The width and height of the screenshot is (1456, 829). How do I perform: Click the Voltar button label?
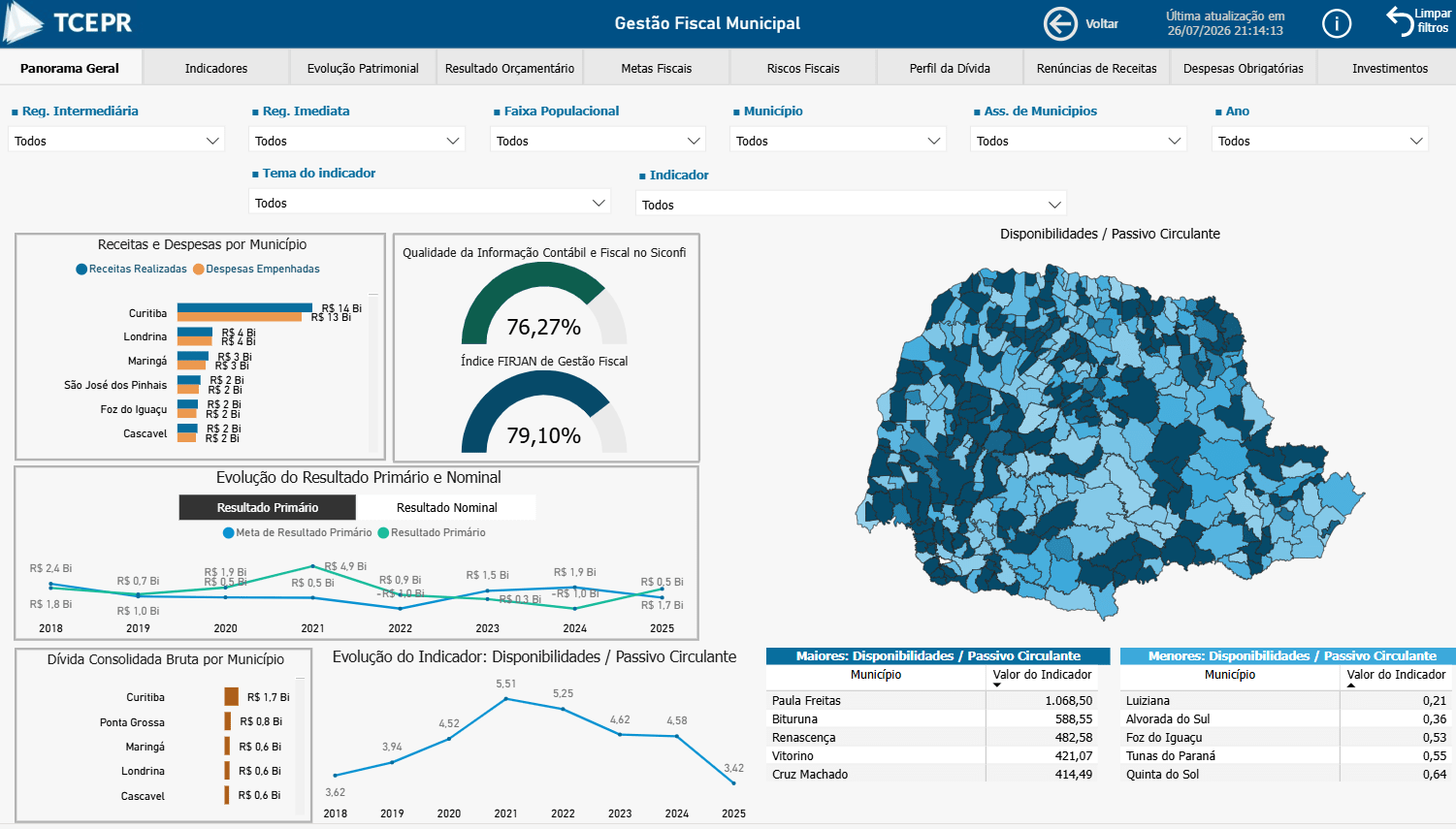pyautogui.click(x=1102, y=24)
